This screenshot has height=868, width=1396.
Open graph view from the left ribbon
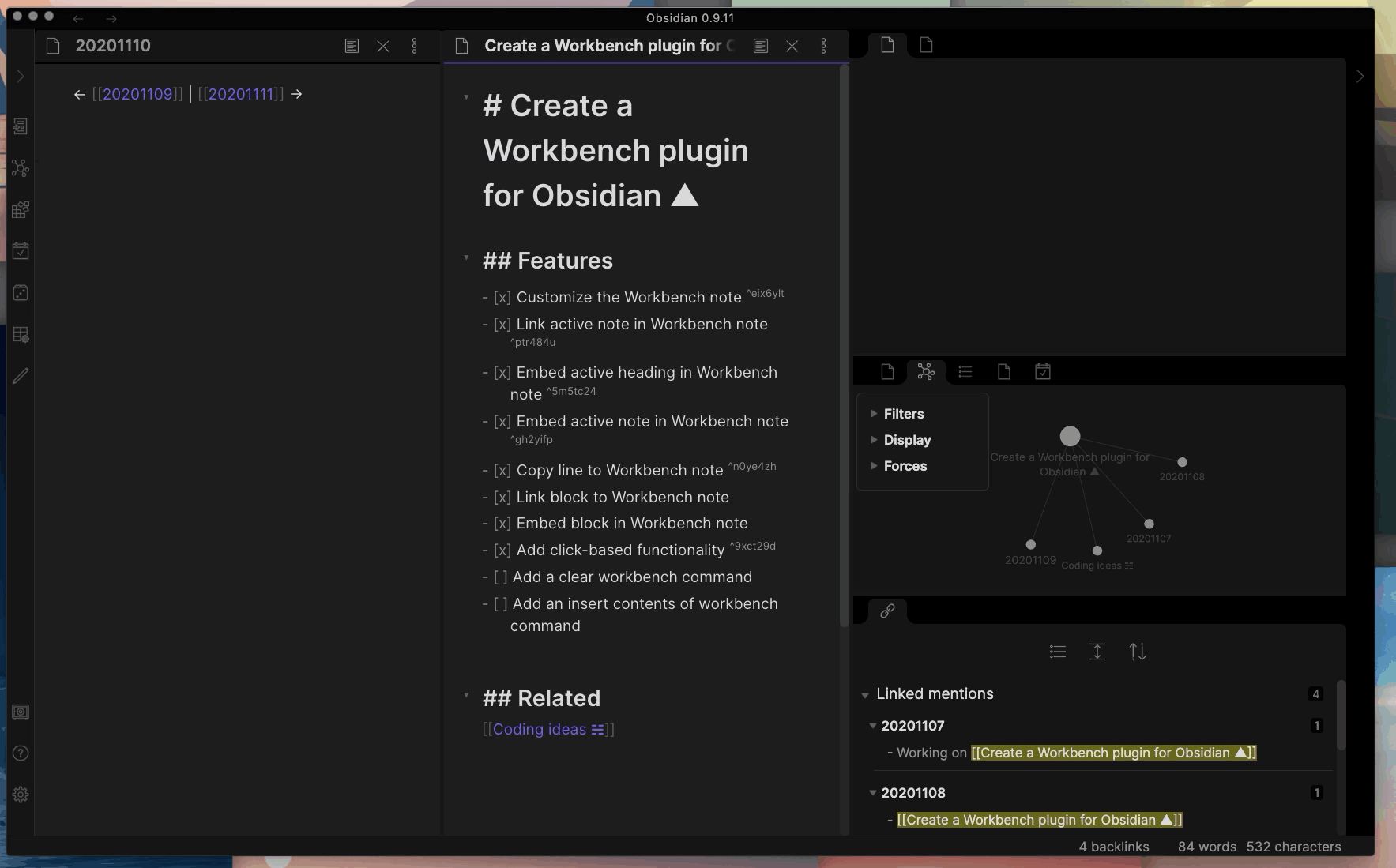pos(21,168)
